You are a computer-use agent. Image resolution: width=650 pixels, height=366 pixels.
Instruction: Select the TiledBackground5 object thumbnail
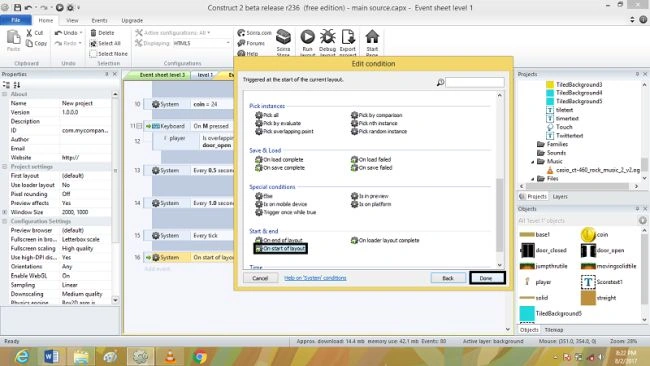[527, 314]
